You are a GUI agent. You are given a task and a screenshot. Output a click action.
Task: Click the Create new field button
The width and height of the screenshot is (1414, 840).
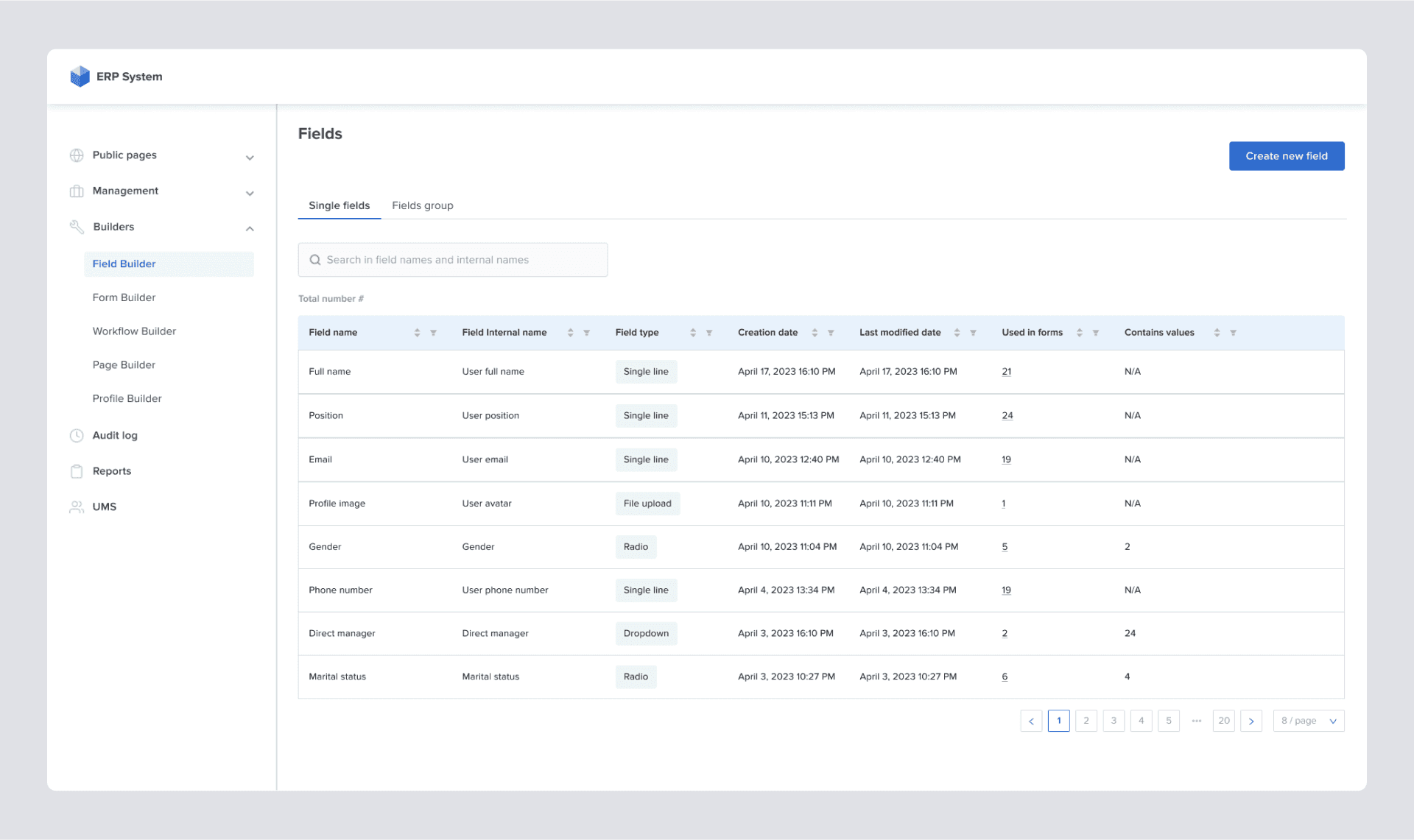[x=1286, y=155]
